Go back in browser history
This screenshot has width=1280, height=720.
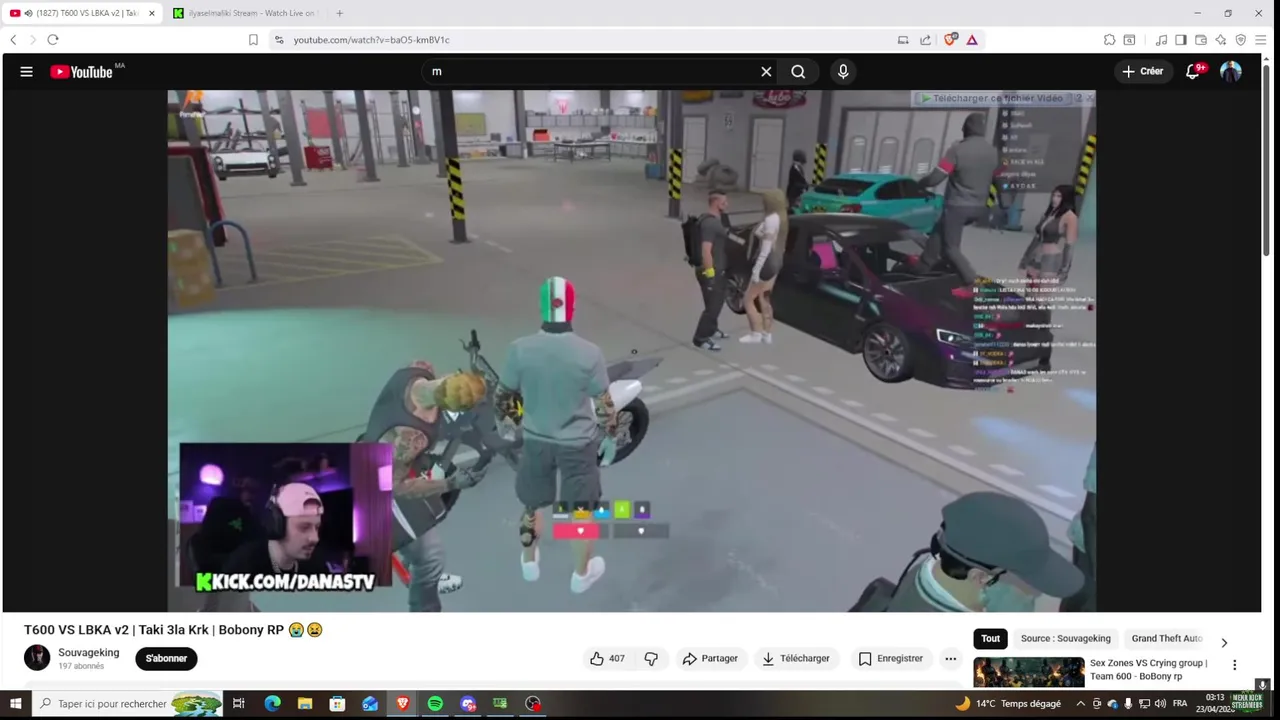pos(13,40)
